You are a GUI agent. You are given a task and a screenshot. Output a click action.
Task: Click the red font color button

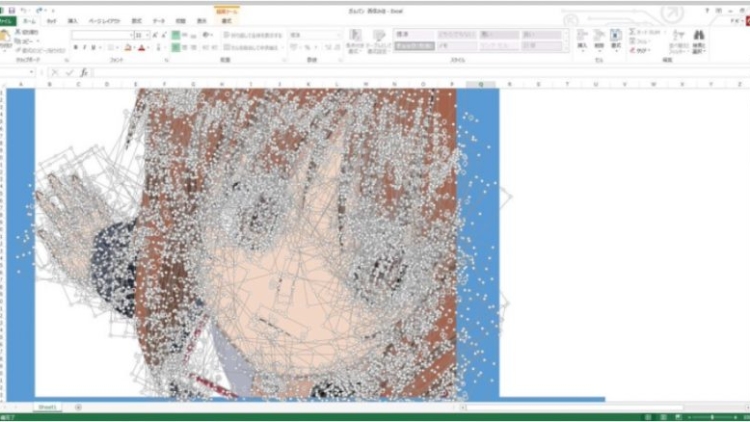pyautogui.click(x=141, y=47)
